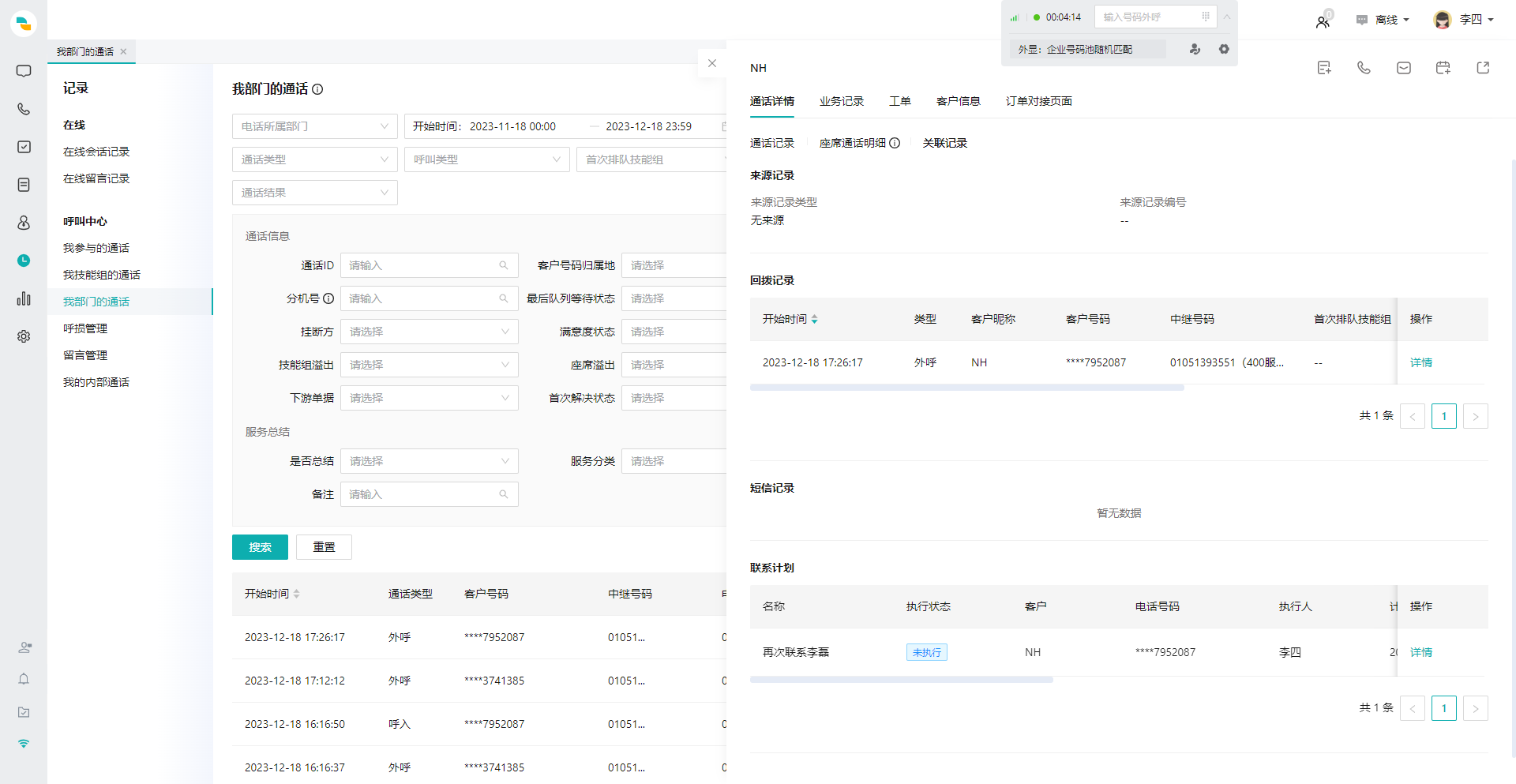Open the gear settings icon in left sidebar
The image size is (1516, 784).
pos(24,336)
